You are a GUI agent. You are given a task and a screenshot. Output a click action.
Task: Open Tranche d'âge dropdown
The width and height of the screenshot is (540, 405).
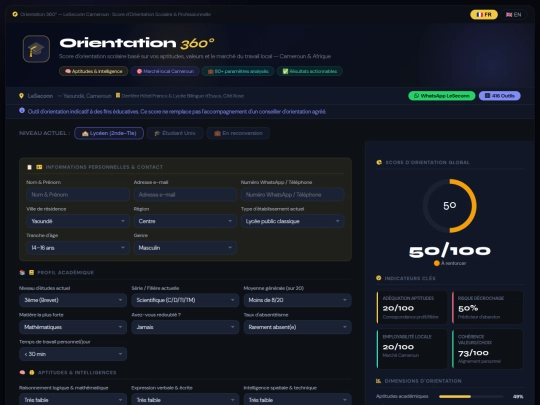[78, 248]
